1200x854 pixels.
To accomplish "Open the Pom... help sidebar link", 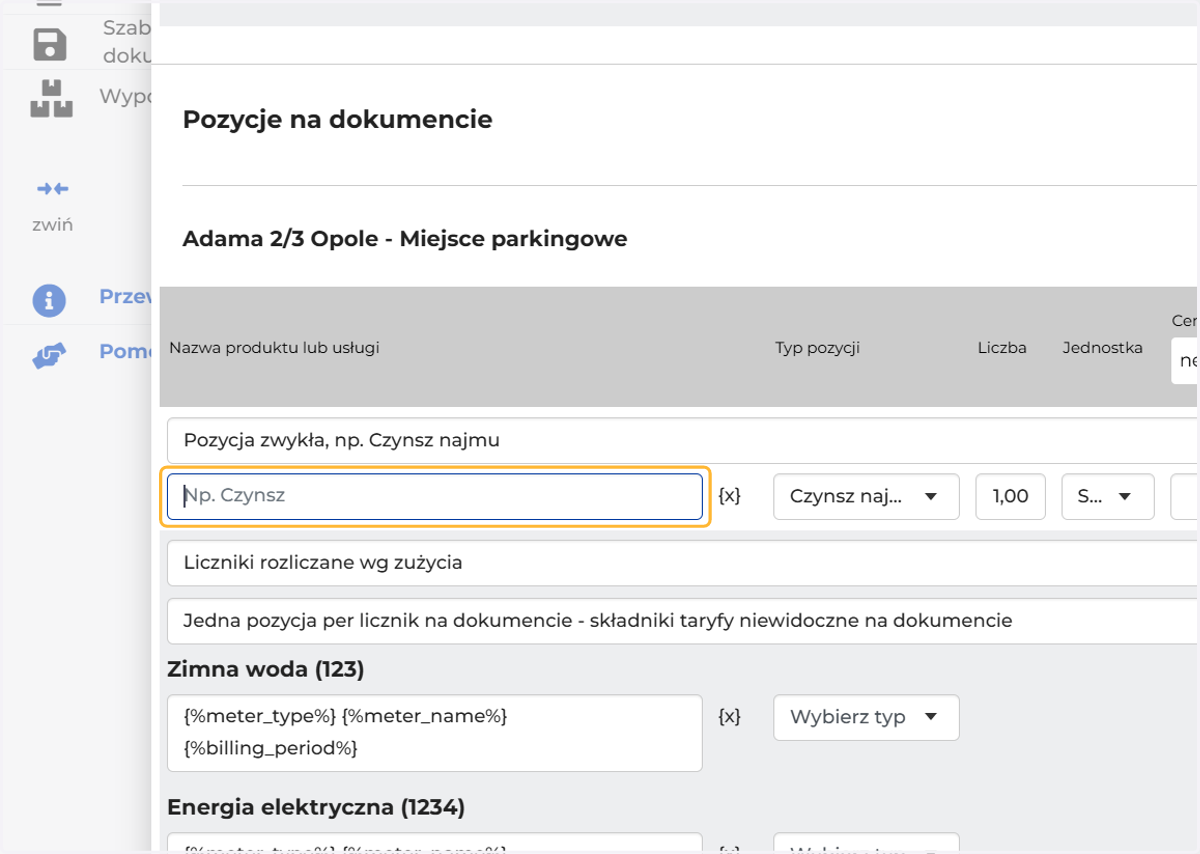I will pos(125,352).
